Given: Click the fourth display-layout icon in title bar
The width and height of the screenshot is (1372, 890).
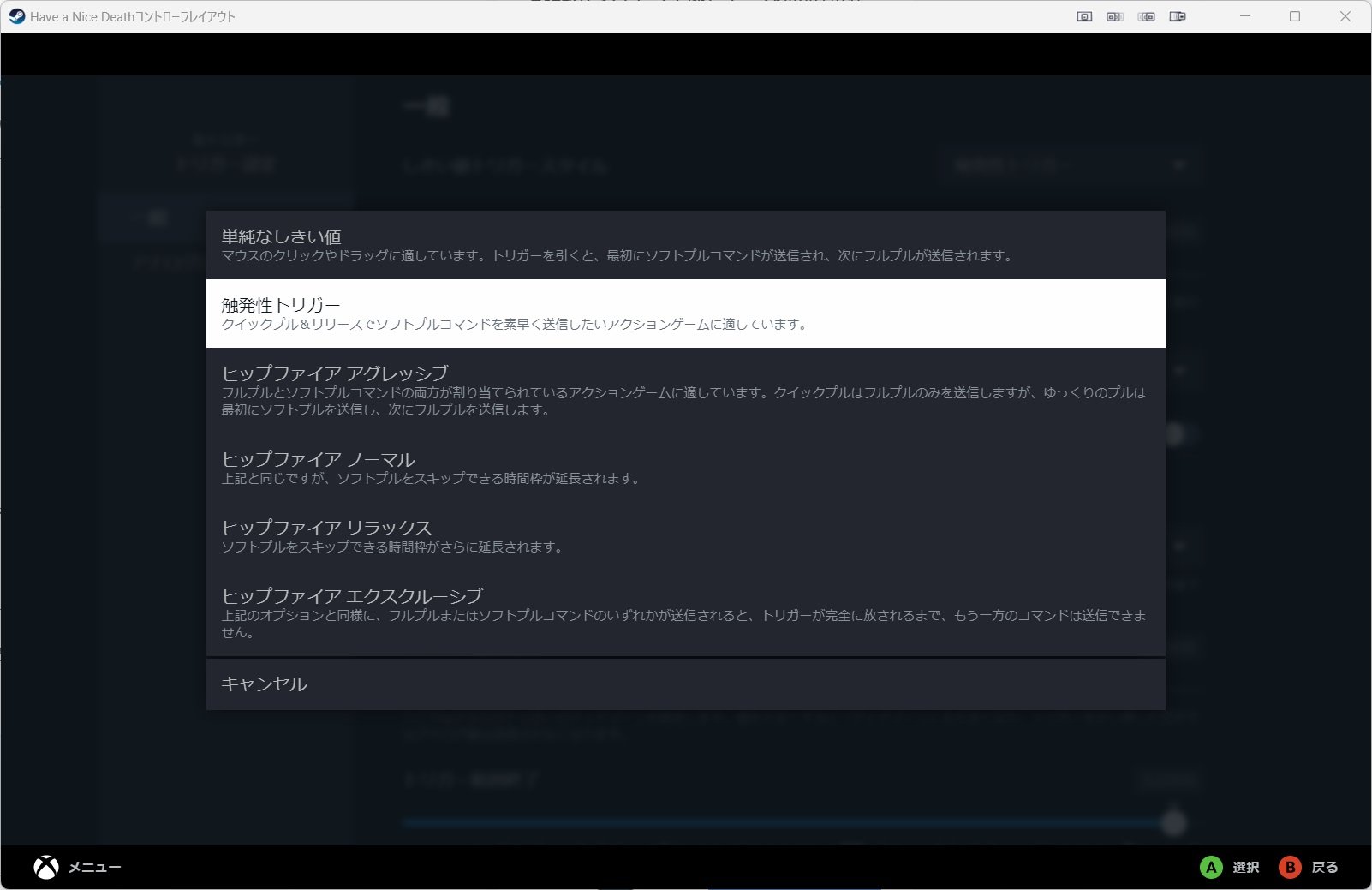Looking at the screenshot, I should (1178, 16).
